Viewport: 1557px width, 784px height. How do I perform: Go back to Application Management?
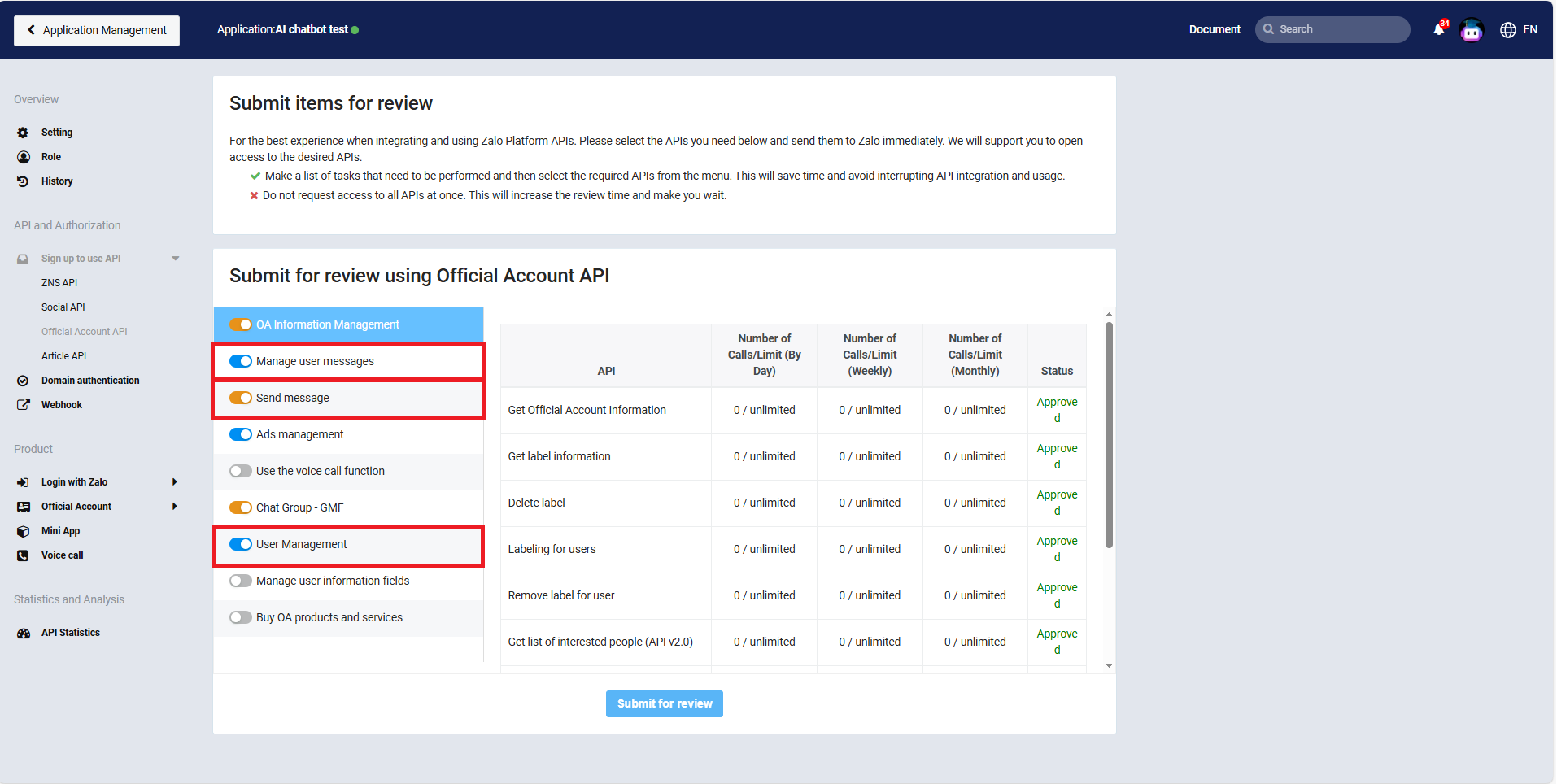(x=97, y=30)
